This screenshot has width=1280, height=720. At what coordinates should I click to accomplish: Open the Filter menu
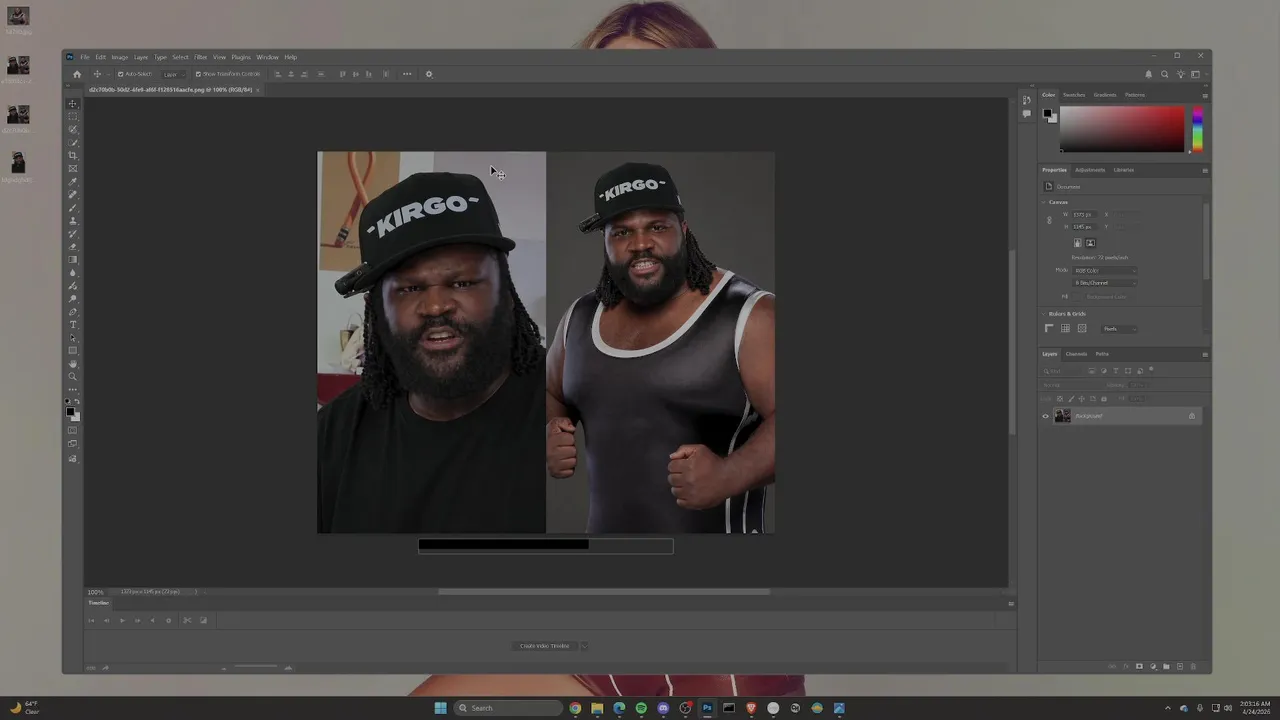coord(200,57)
